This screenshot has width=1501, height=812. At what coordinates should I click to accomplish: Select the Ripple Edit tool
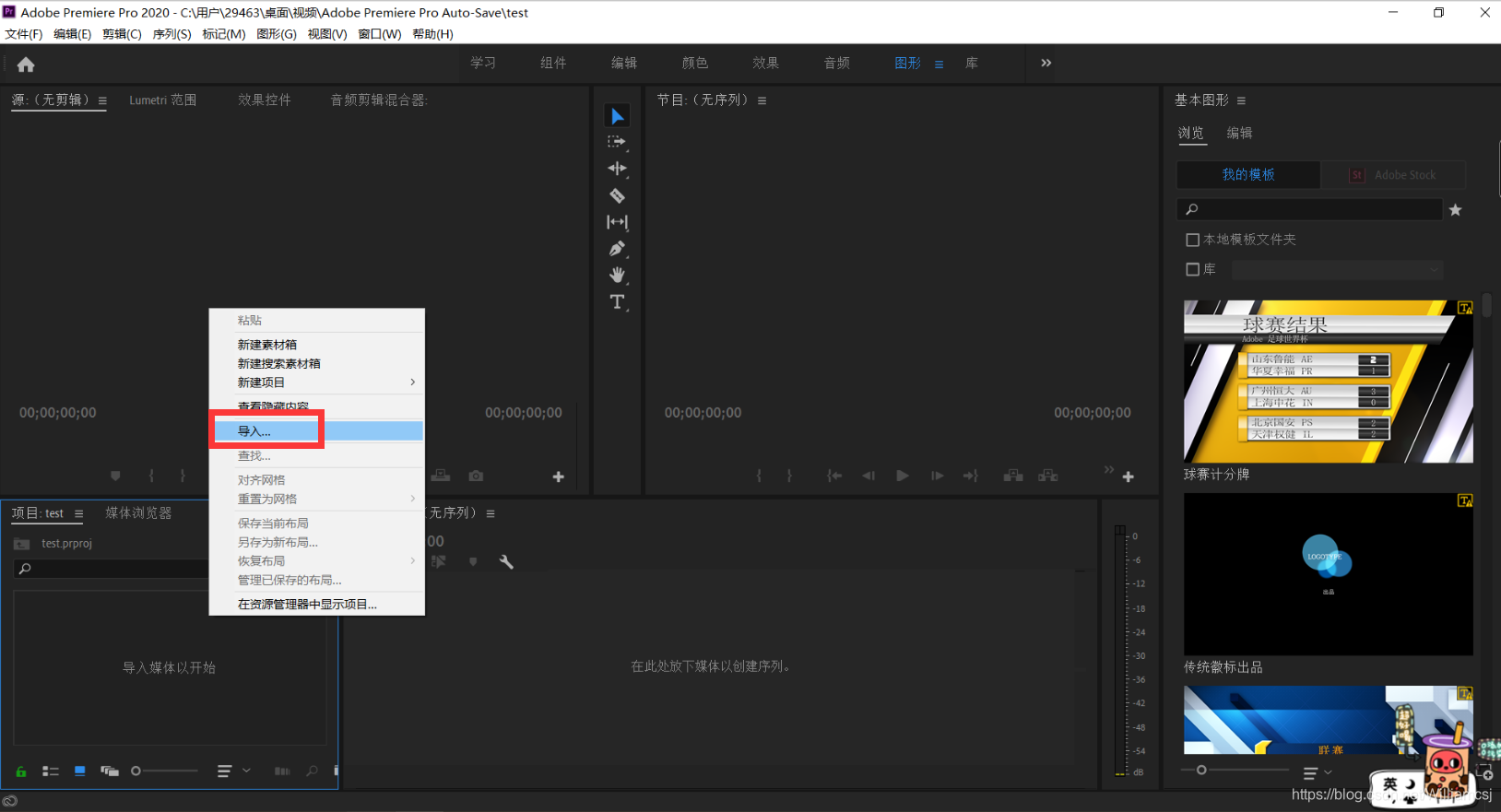617,169
